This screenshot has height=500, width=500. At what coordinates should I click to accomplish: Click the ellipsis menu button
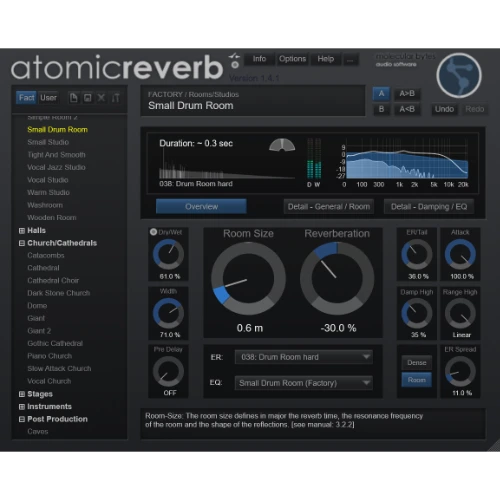[350, 60]
